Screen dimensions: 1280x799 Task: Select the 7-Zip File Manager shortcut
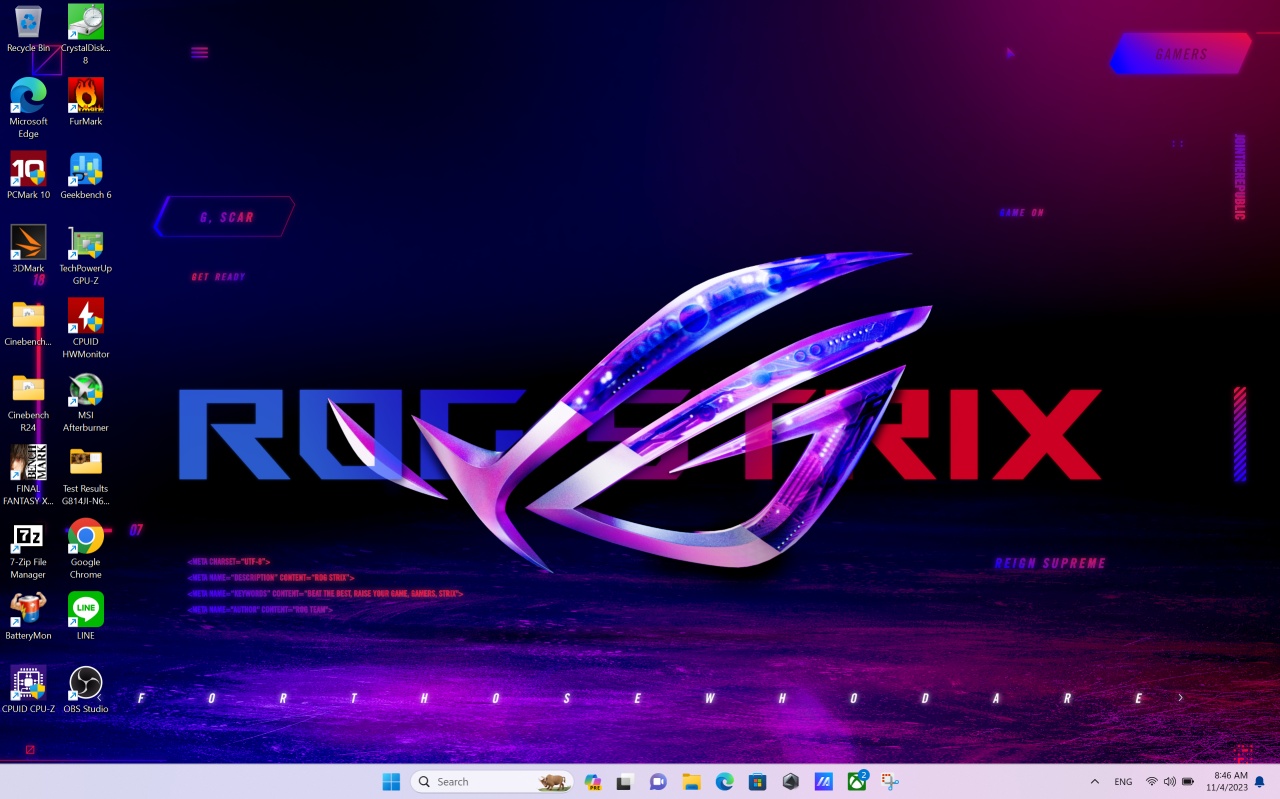tap(28, 549)
